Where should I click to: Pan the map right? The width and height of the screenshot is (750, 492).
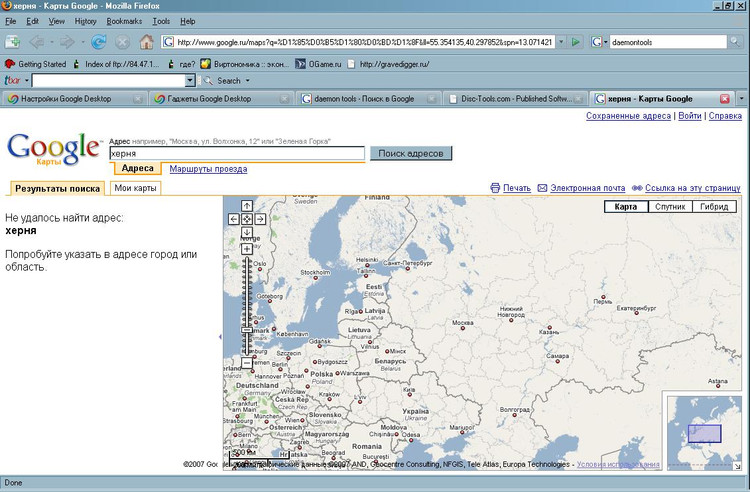coord(260,219)
